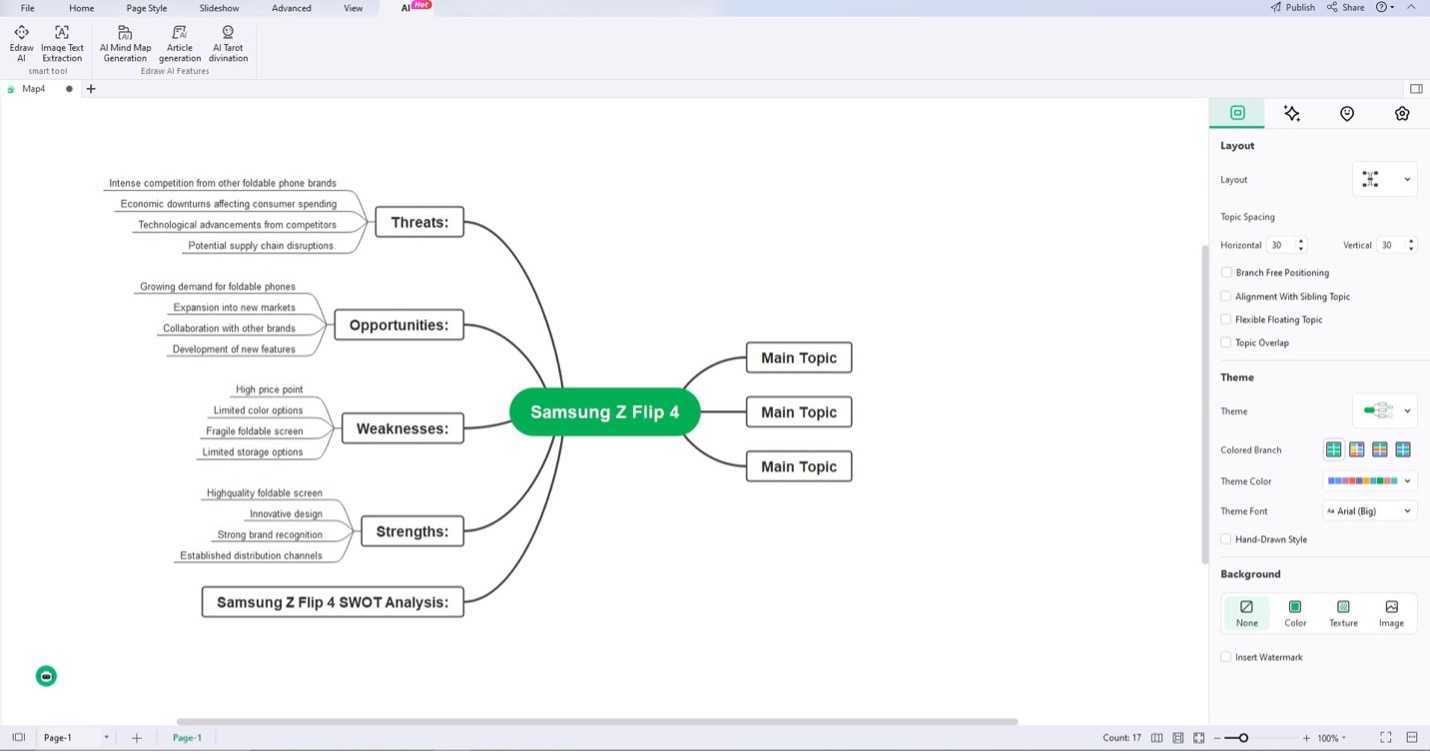
Task: Open the page list icon in status bar
Action: [18, 738]
